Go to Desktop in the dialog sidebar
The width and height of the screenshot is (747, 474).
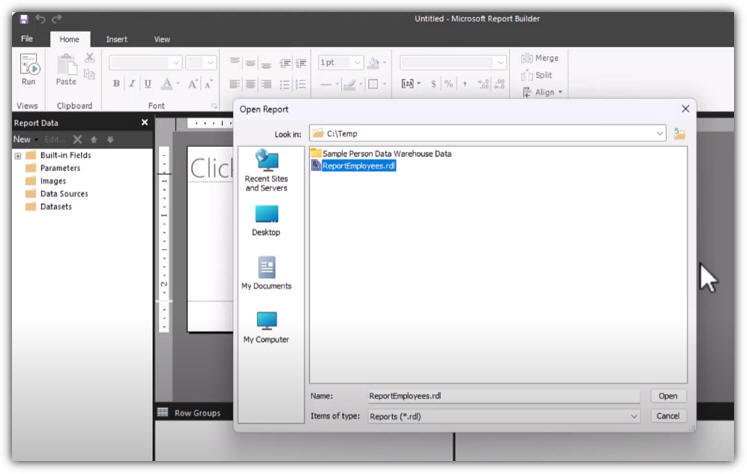[266, 221]
